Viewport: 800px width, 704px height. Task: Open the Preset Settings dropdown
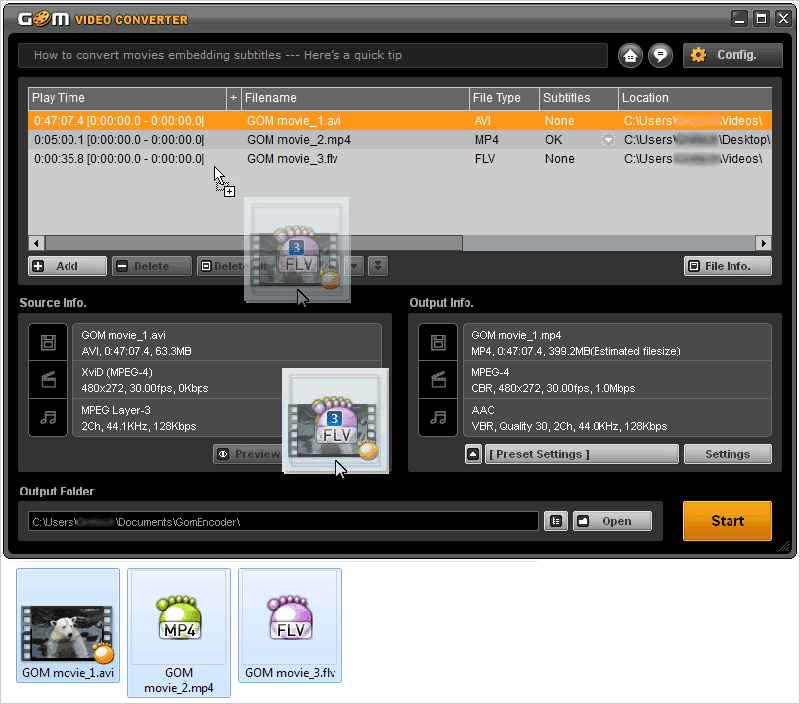581,454
